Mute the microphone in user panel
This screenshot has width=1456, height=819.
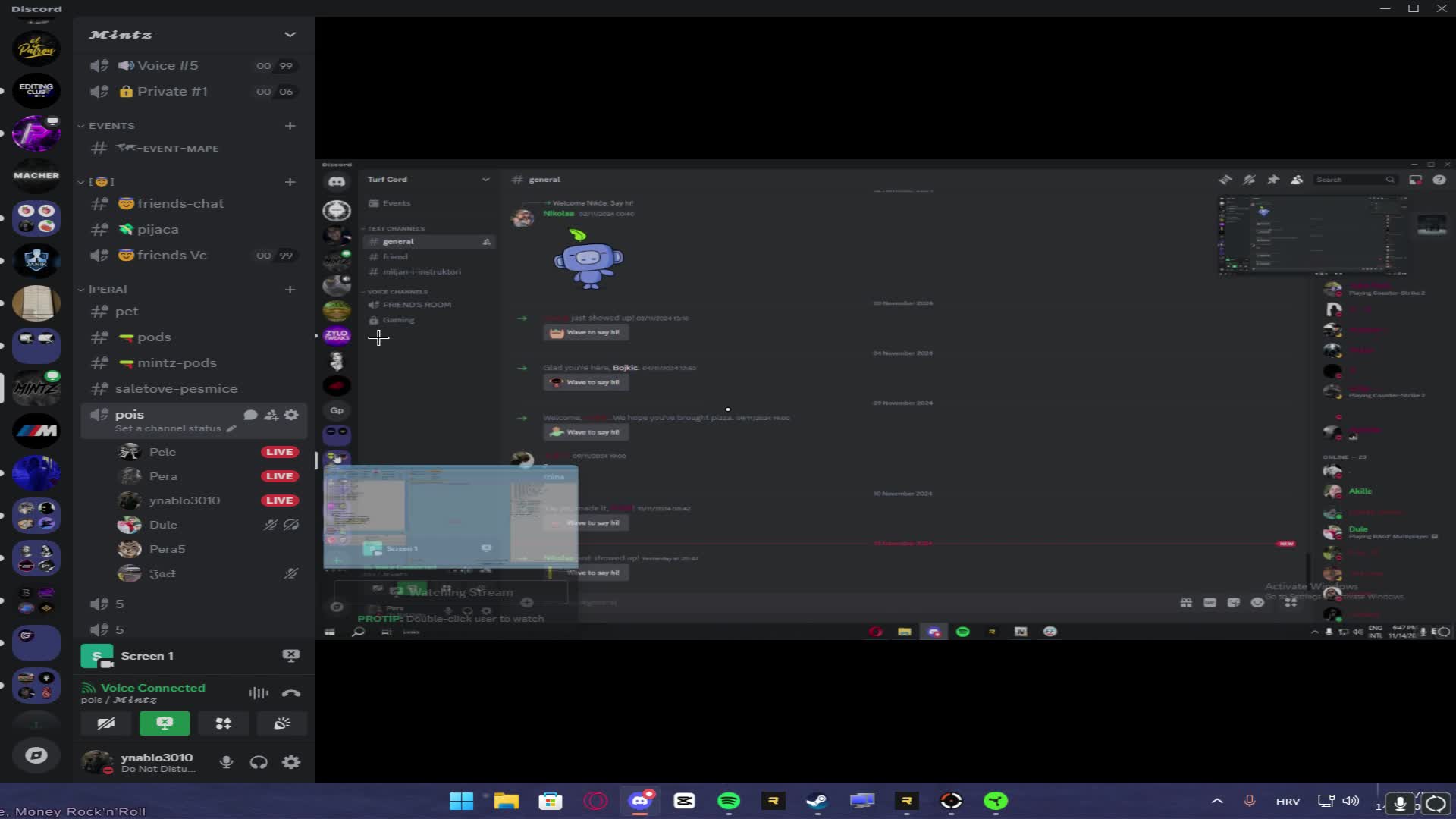[x=226, y=762]
